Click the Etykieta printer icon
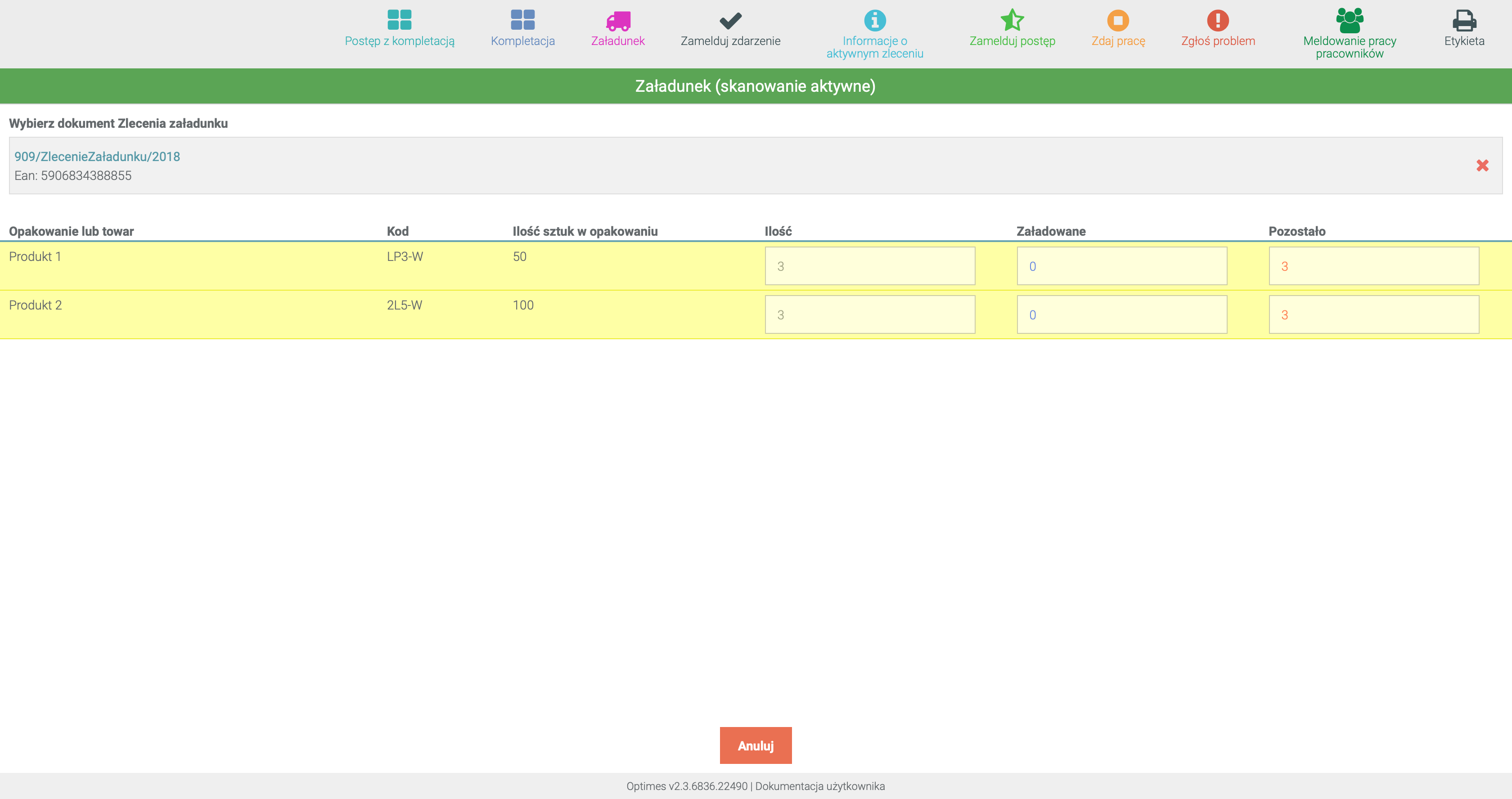Image resolution: width=1512 pixels, height=799 pixels. tap(1464, 21)
